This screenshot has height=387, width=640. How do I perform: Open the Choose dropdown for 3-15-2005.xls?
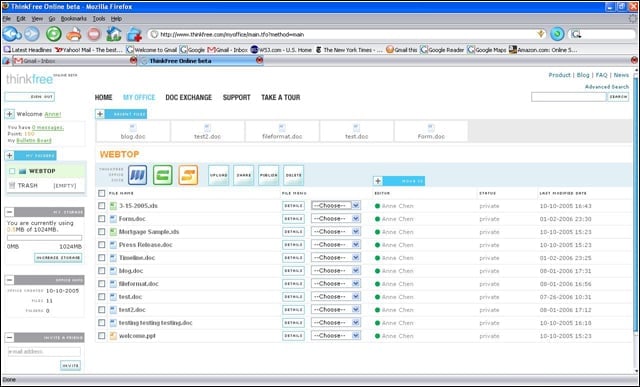pyautogui.click(x=336, y=206)
